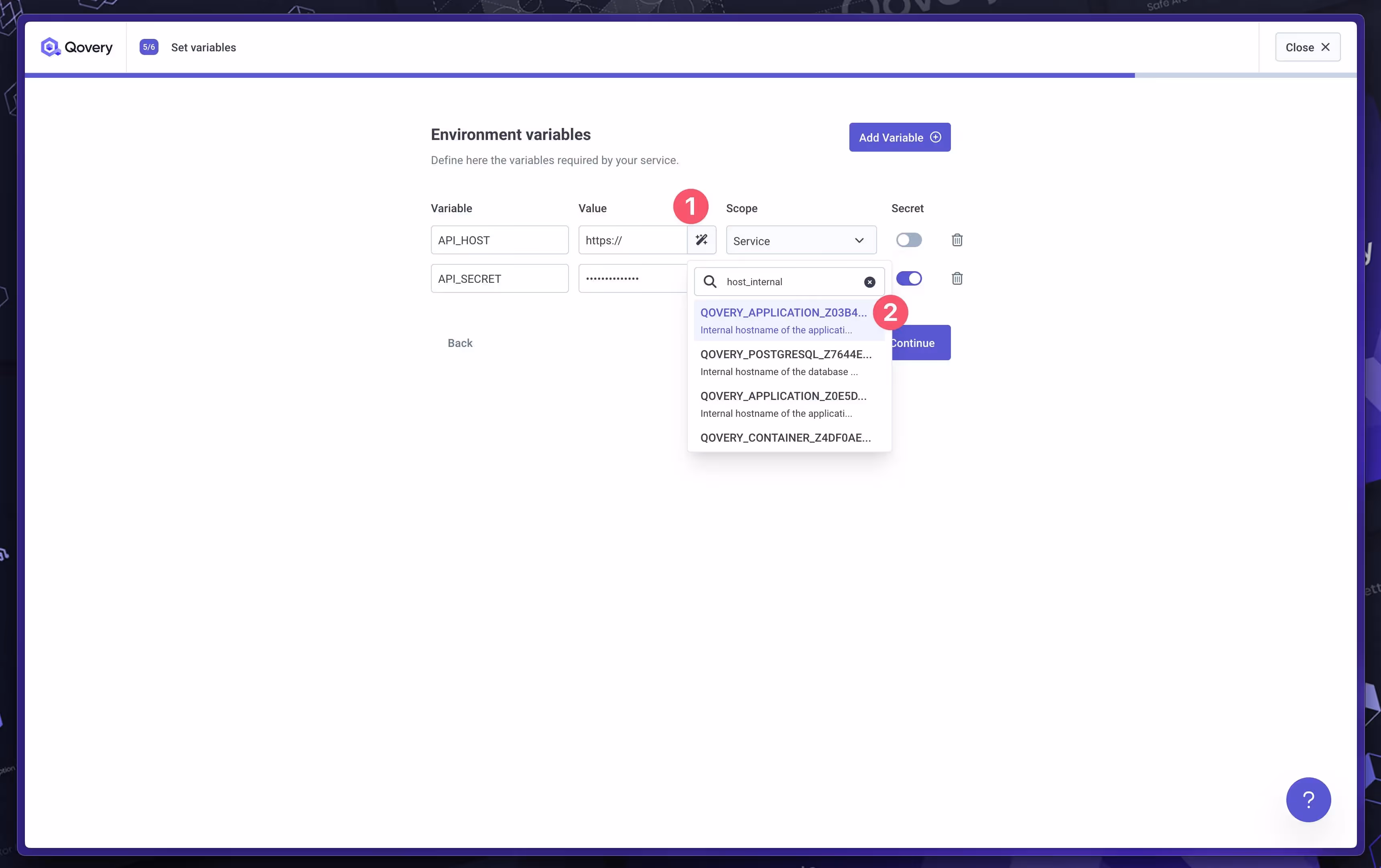This screenshot has height=868, width=1381.
Task: Click the API_HOST variable name field
Action: [x=499, y=240]
